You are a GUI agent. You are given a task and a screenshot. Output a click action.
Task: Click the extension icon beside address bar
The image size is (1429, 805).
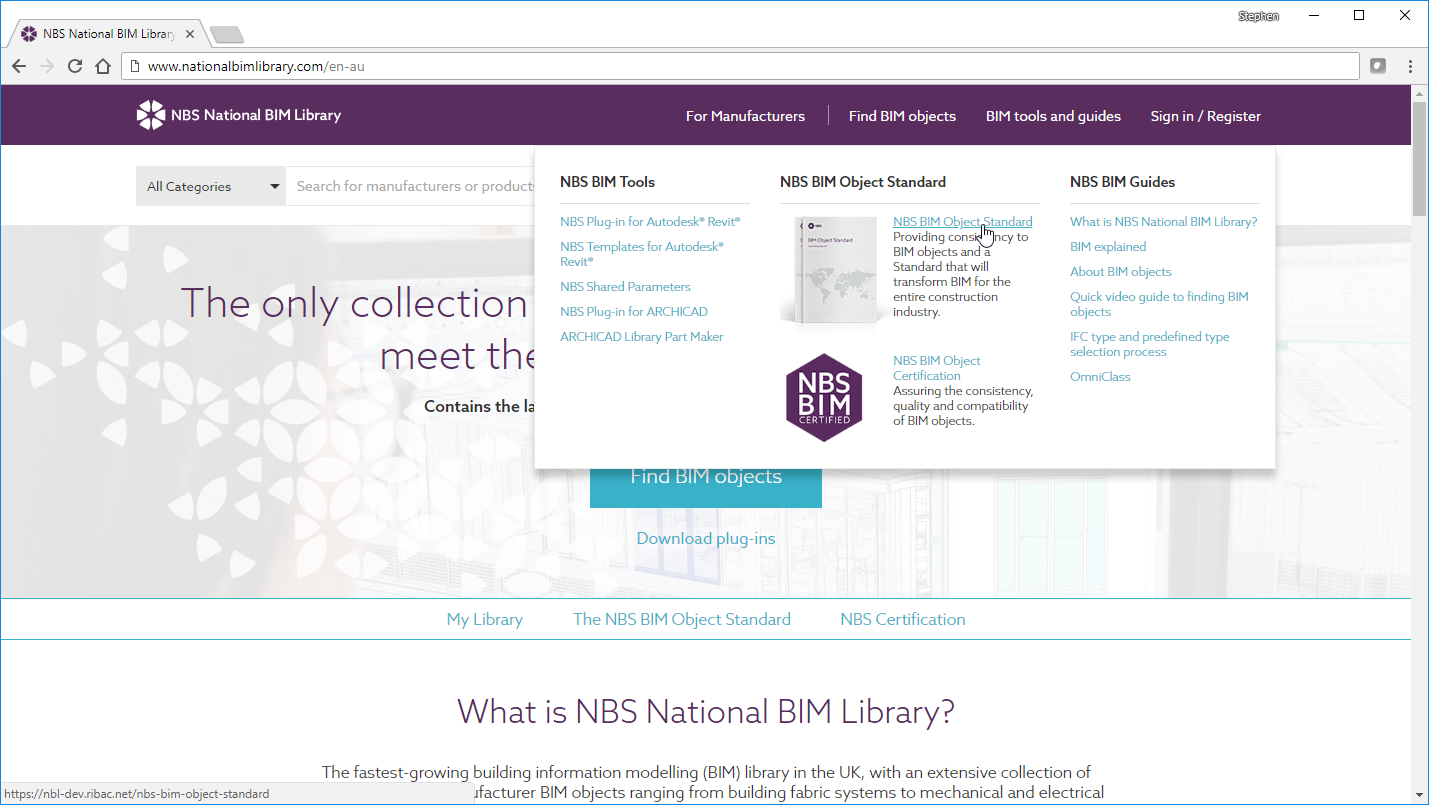click(x=1378, y=66)
